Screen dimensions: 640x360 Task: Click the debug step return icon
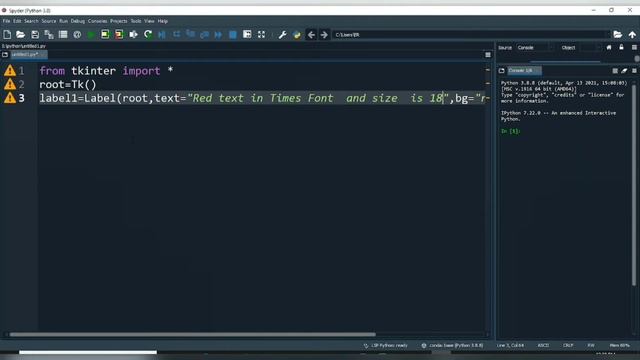(x=204, y=35)
